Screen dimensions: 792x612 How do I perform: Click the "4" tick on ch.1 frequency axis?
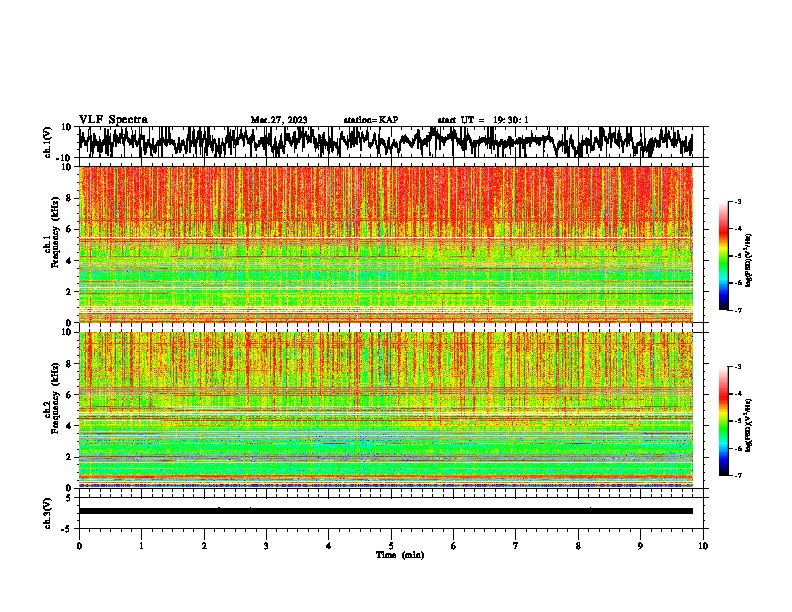pos(69,261)
